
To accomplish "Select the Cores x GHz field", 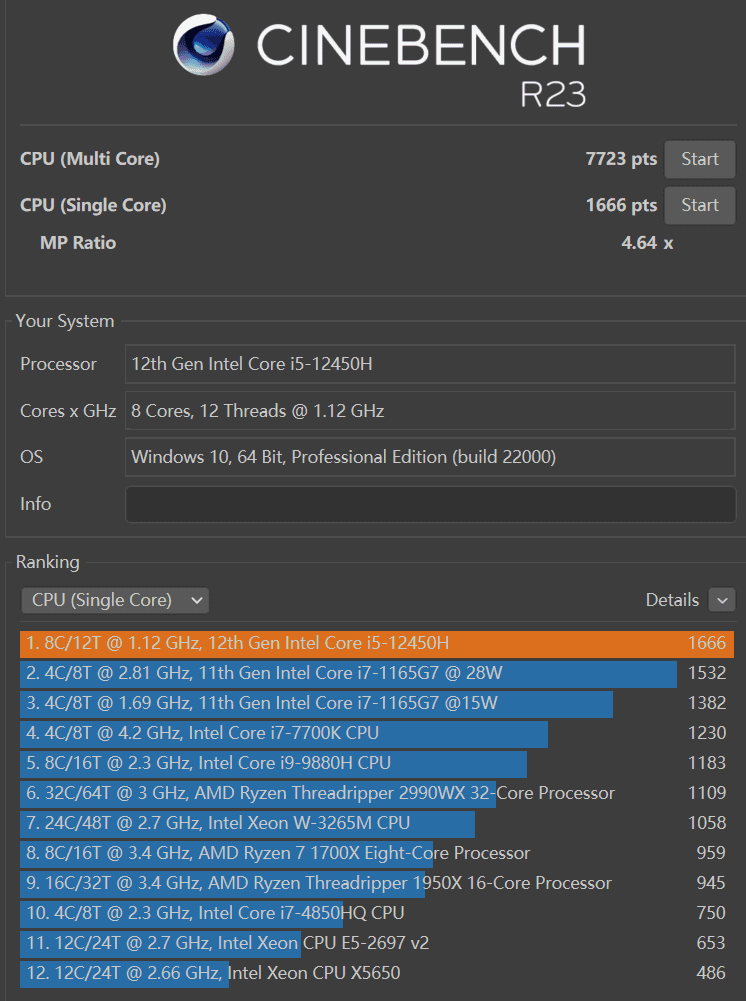I will [429, 411].
